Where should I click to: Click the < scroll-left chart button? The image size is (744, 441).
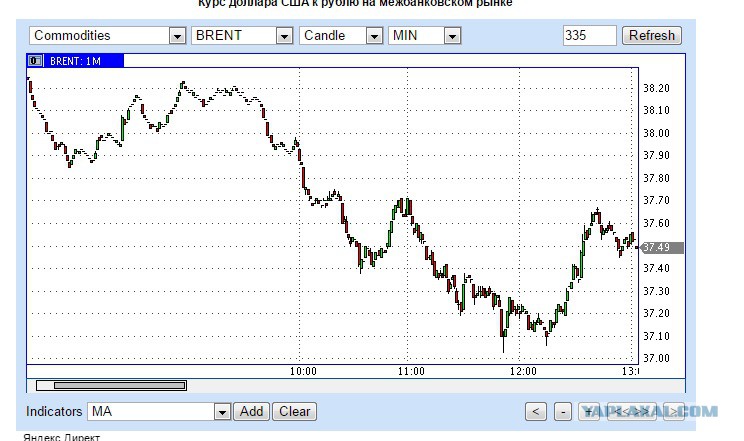pos(536,412)
